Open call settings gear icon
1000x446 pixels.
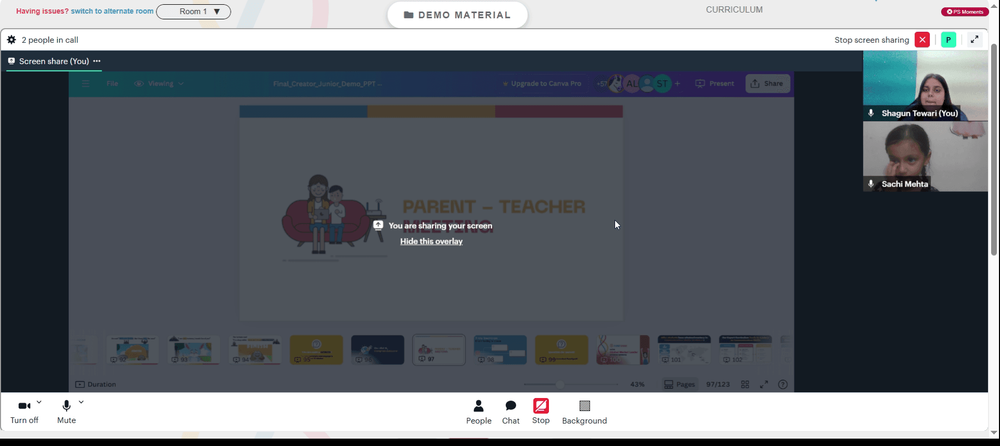tap(11, 40)
